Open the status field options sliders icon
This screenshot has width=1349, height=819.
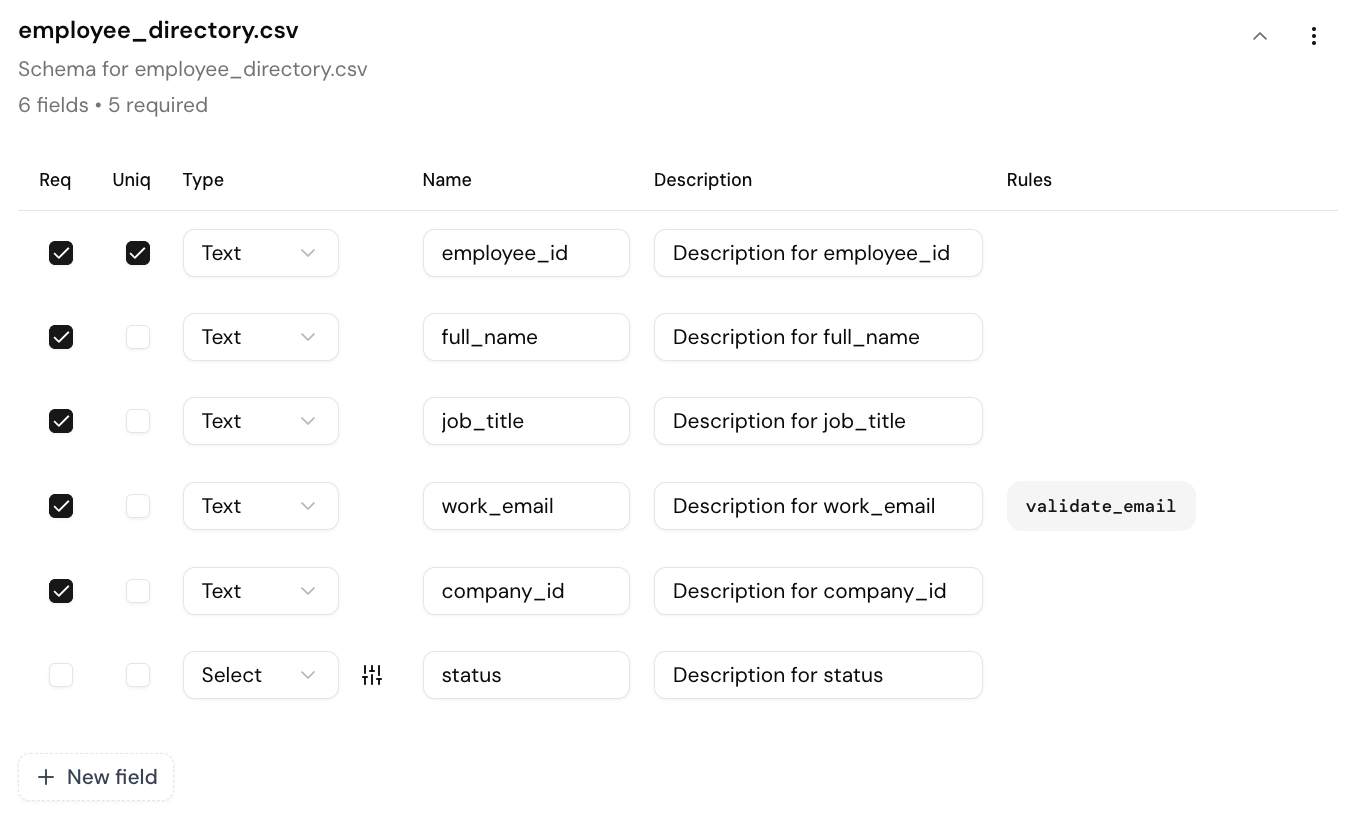click(372, 675)
